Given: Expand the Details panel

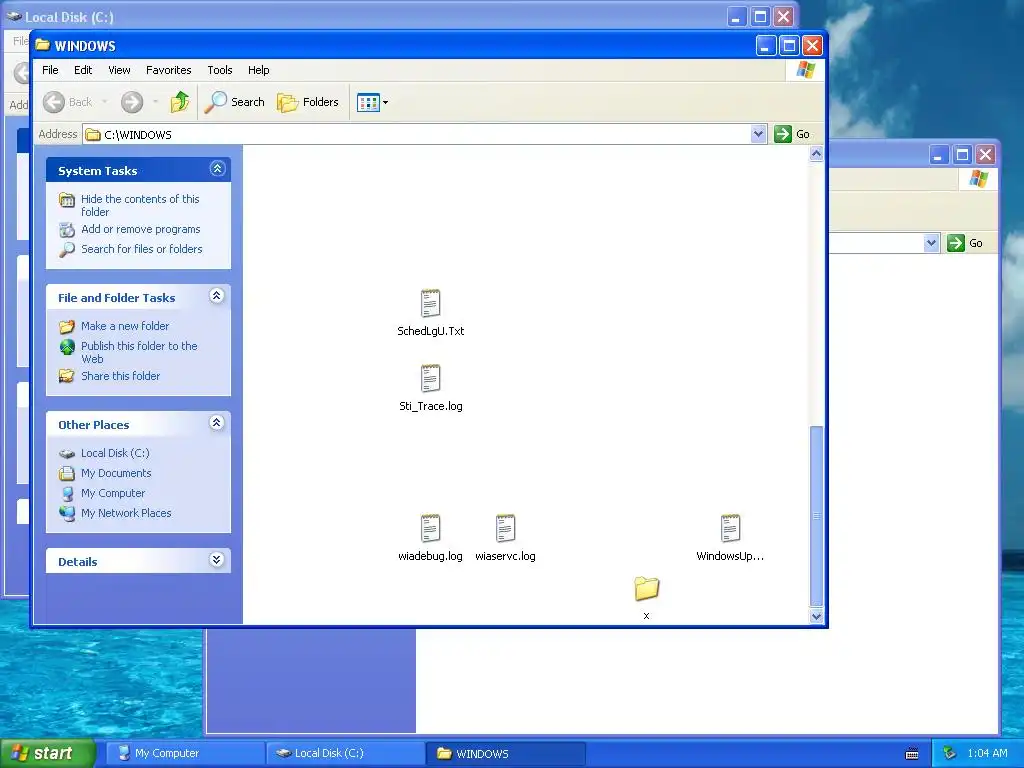Looking at the screenshot, I should pos(217,560).
